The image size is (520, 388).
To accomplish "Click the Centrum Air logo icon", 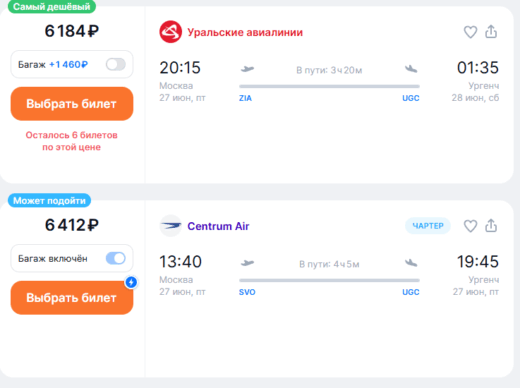I will coord(171,226).
